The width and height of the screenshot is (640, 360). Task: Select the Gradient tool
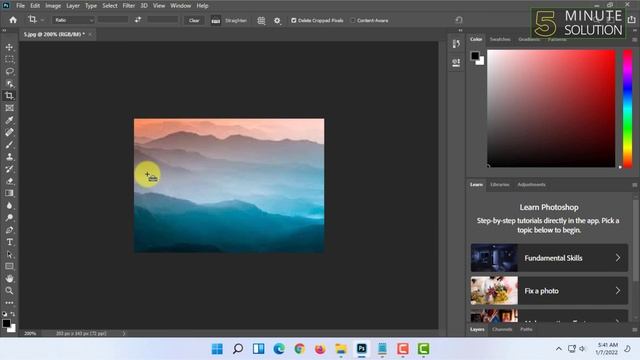click(9, 193)
